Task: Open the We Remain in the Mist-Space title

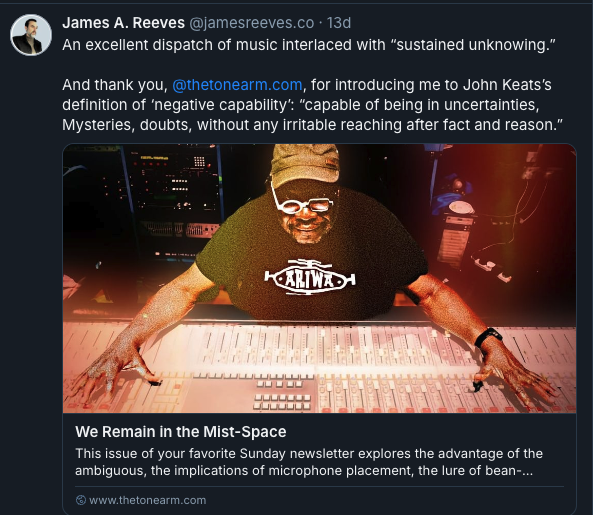Action: (180, 431)
